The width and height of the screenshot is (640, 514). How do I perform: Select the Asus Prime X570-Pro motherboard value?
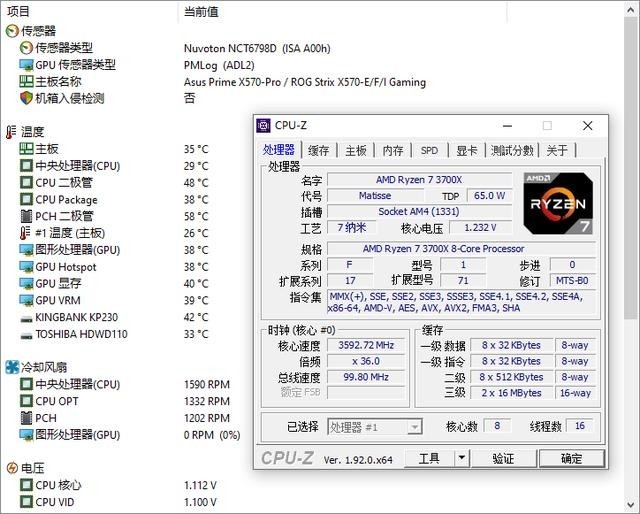[x=304, y=82]
